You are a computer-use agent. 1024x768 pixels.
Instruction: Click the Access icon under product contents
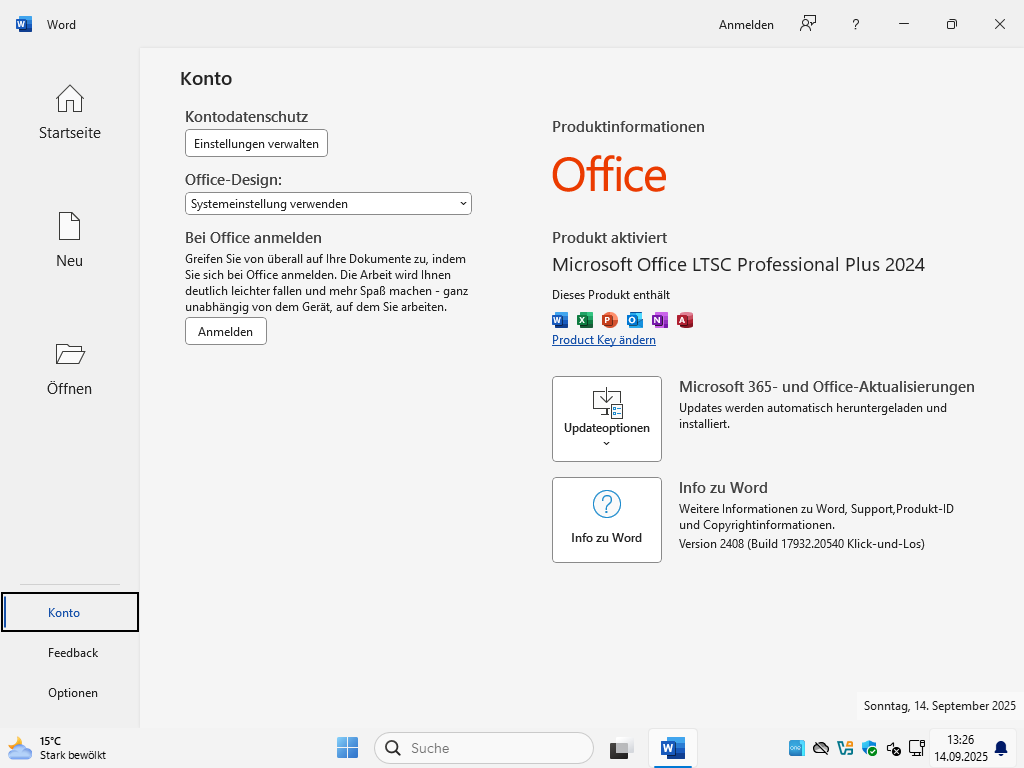[x=684, y=320]
